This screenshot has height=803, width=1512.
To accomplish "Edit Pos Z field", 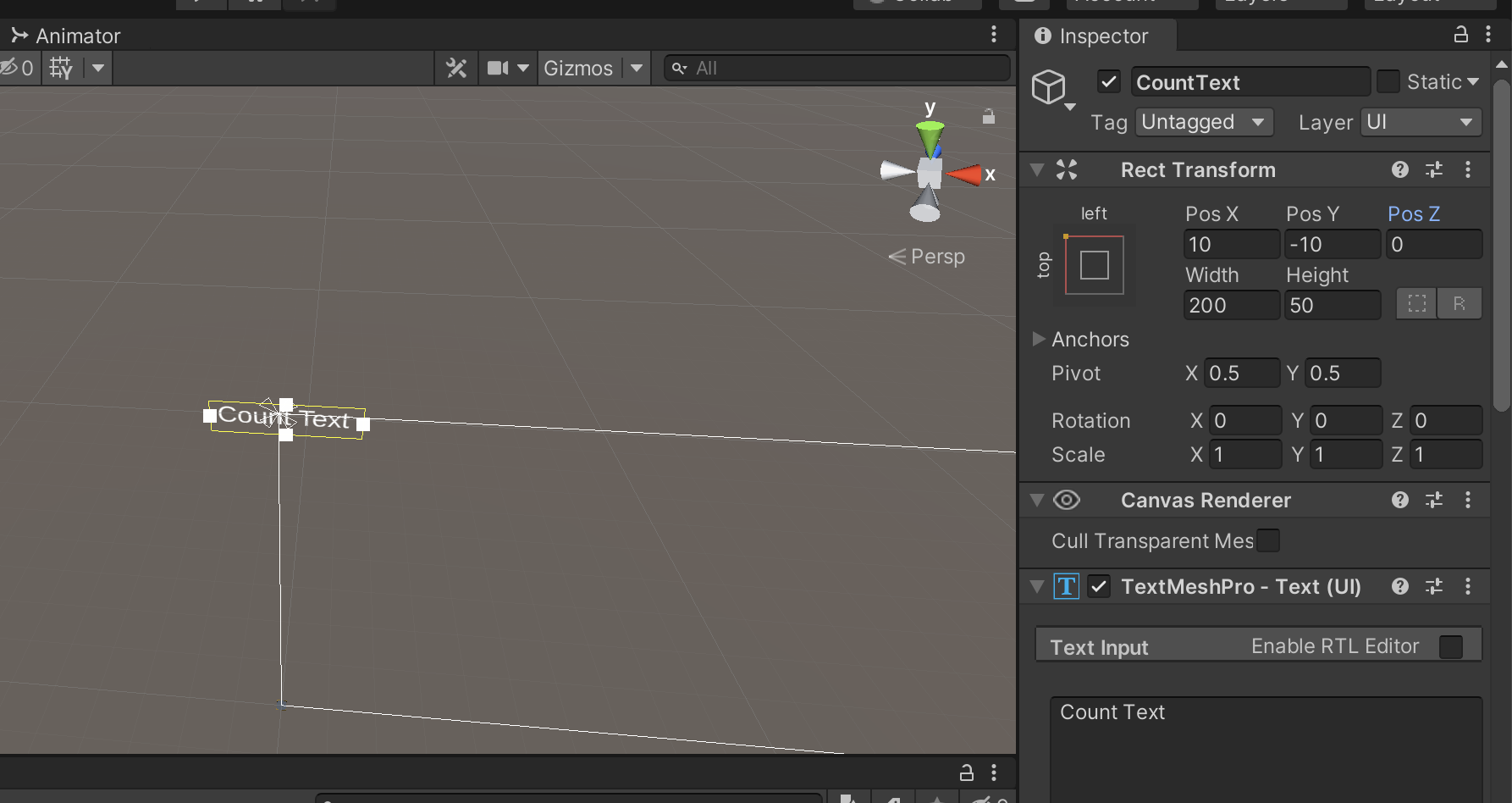I will (1434, 244).
